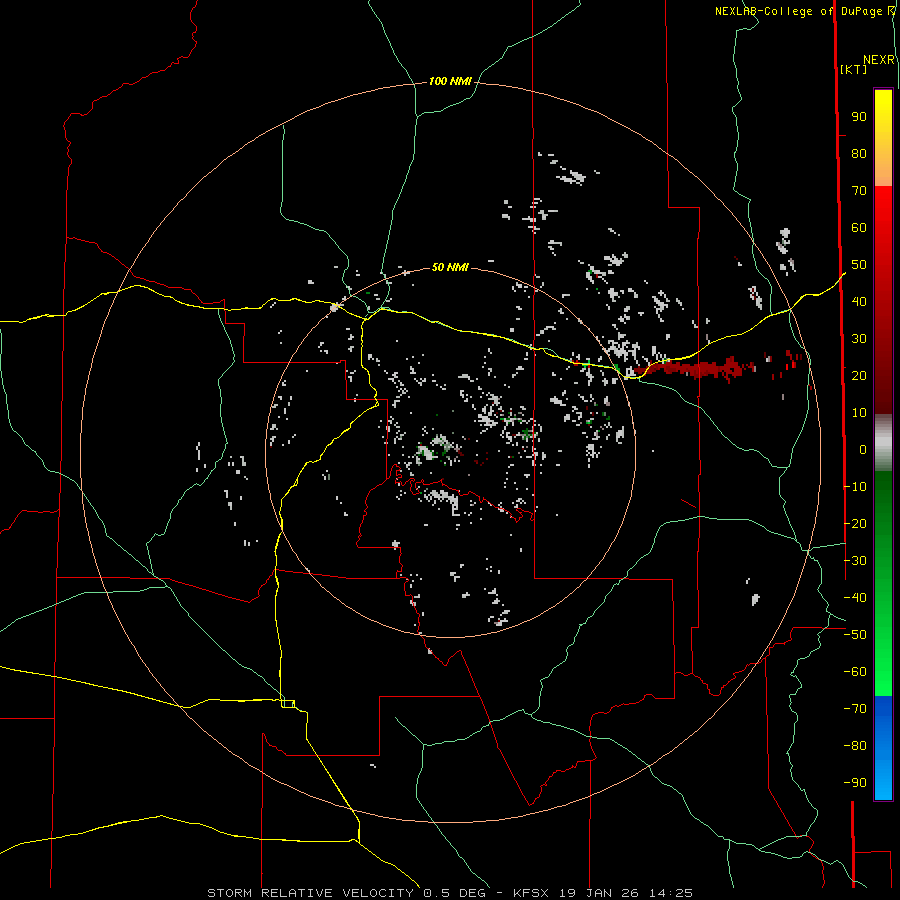900x900 pixels.
Task: Click the 19 JAN 26 date in caption
Action: [598, 893]
